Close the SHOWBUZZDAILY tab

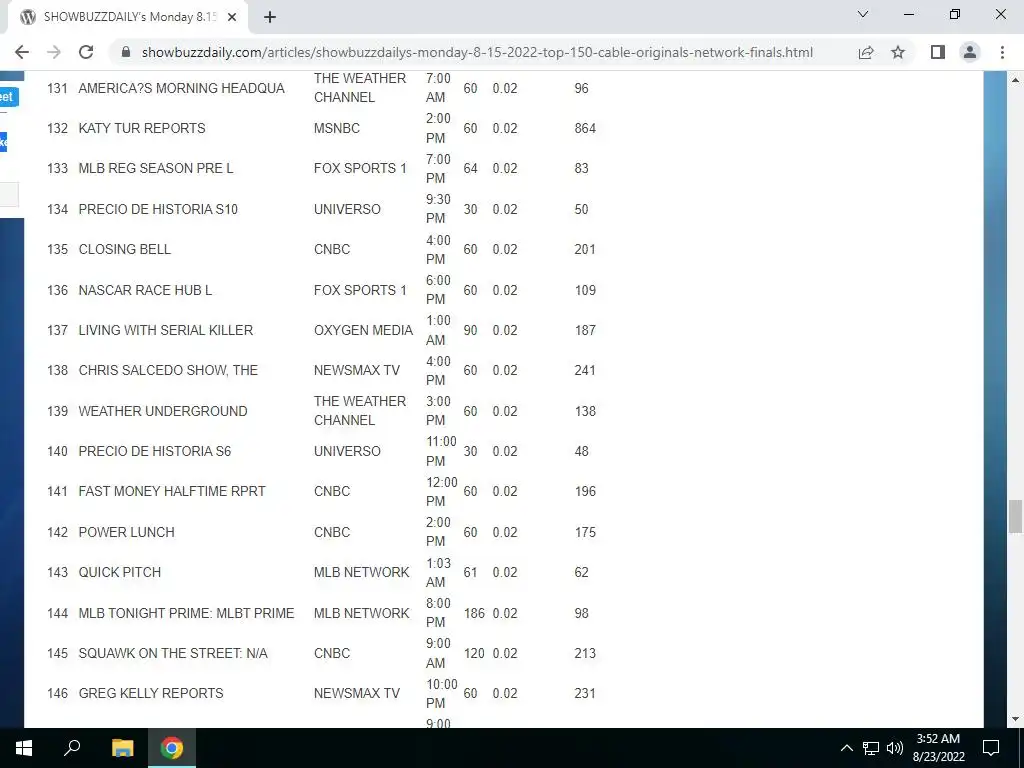point(232,17)
